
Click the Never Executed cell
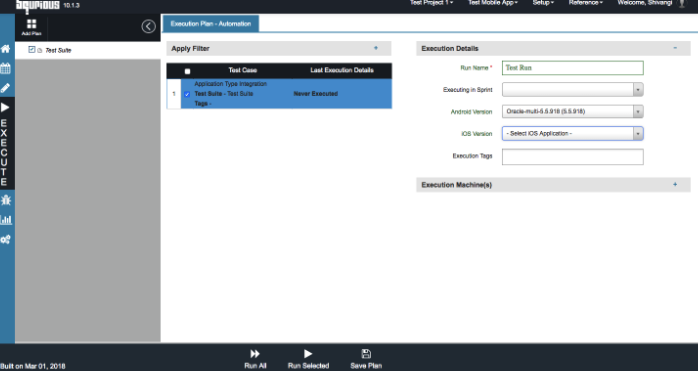click(316, 94)
